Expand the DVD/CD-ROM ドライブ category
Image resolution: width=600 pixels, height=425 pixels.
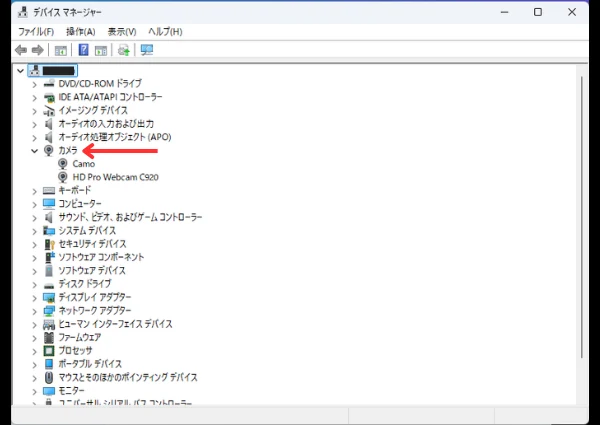click(x=34, y=84)
